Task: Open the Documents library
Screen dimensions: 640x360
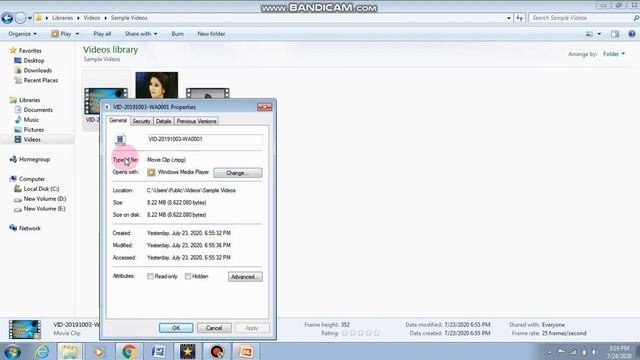Action: pyautogui.click(x=38, y=110)
